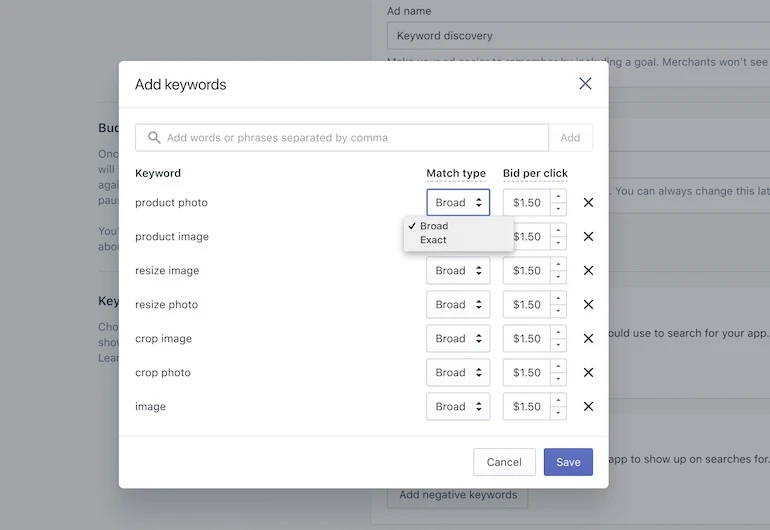Click the Ad name field in background page
The width and height of the screenshot is (770, 530).
pyautogui.click(x=578, y=36)
